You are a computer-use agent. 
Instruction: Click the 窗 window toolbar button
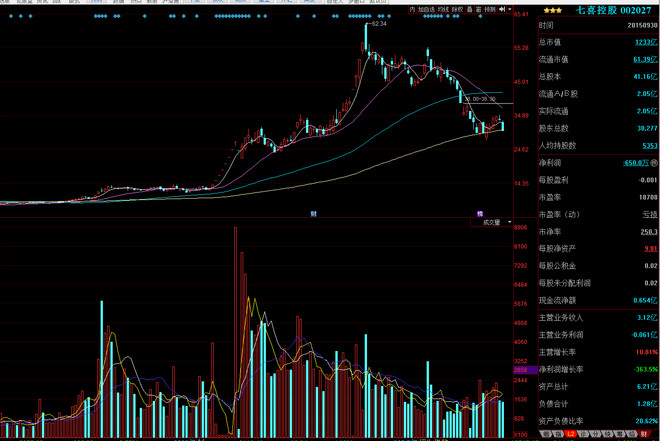pyautogui.click(x=479, y=9)
